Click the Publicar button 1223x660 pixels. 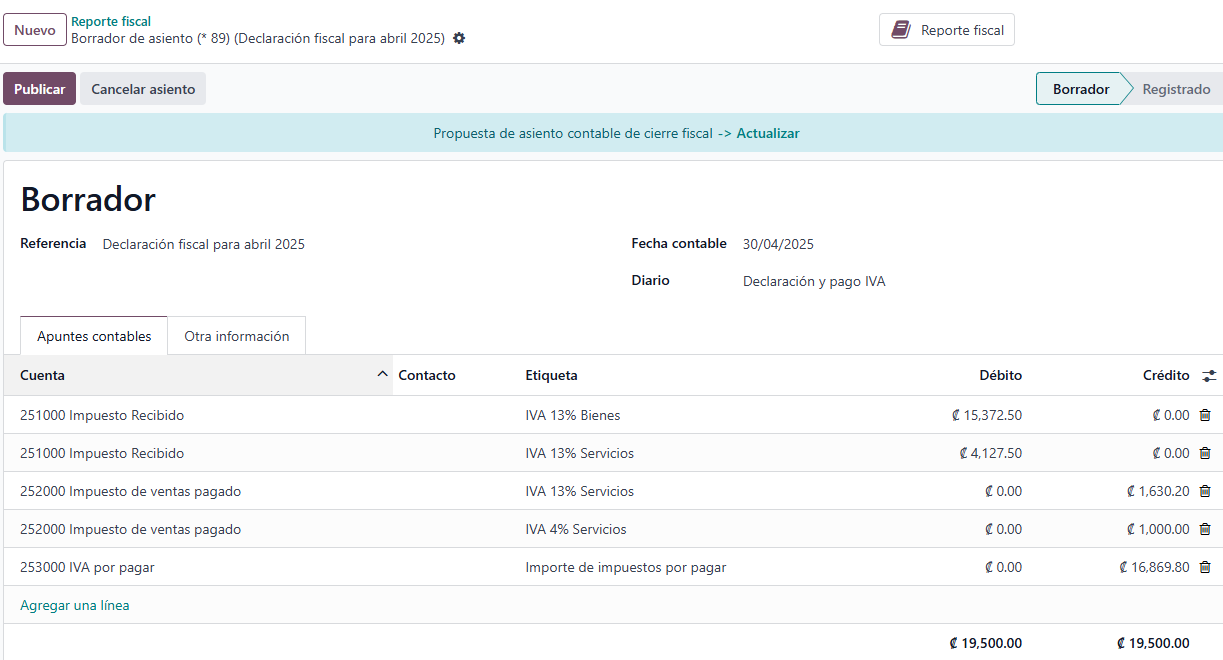pyautogui.click(x=39, y=89)
